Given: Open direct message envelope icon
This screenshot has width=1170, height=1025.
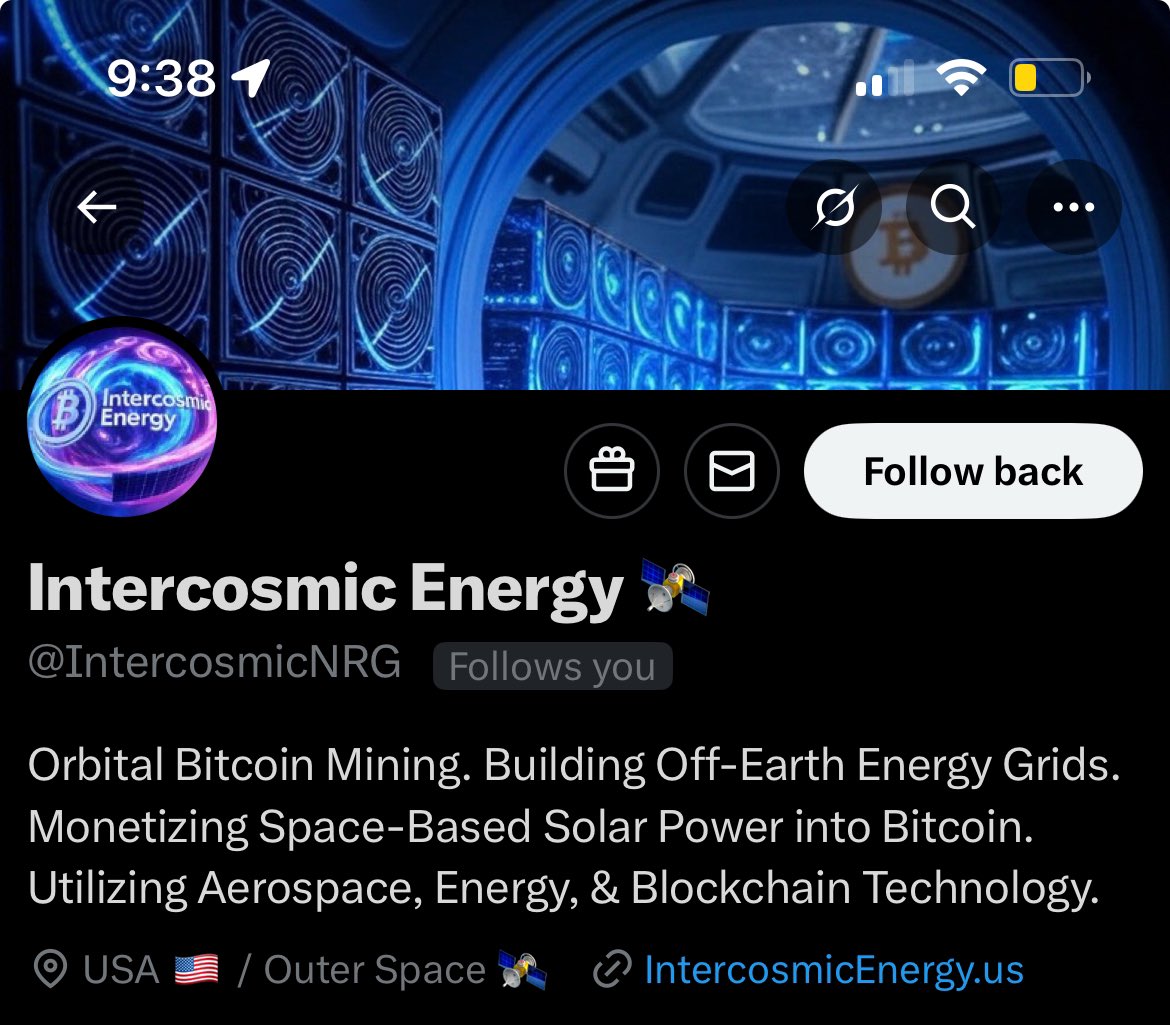Looking at the screenshot, I should [x=731, y=471].
